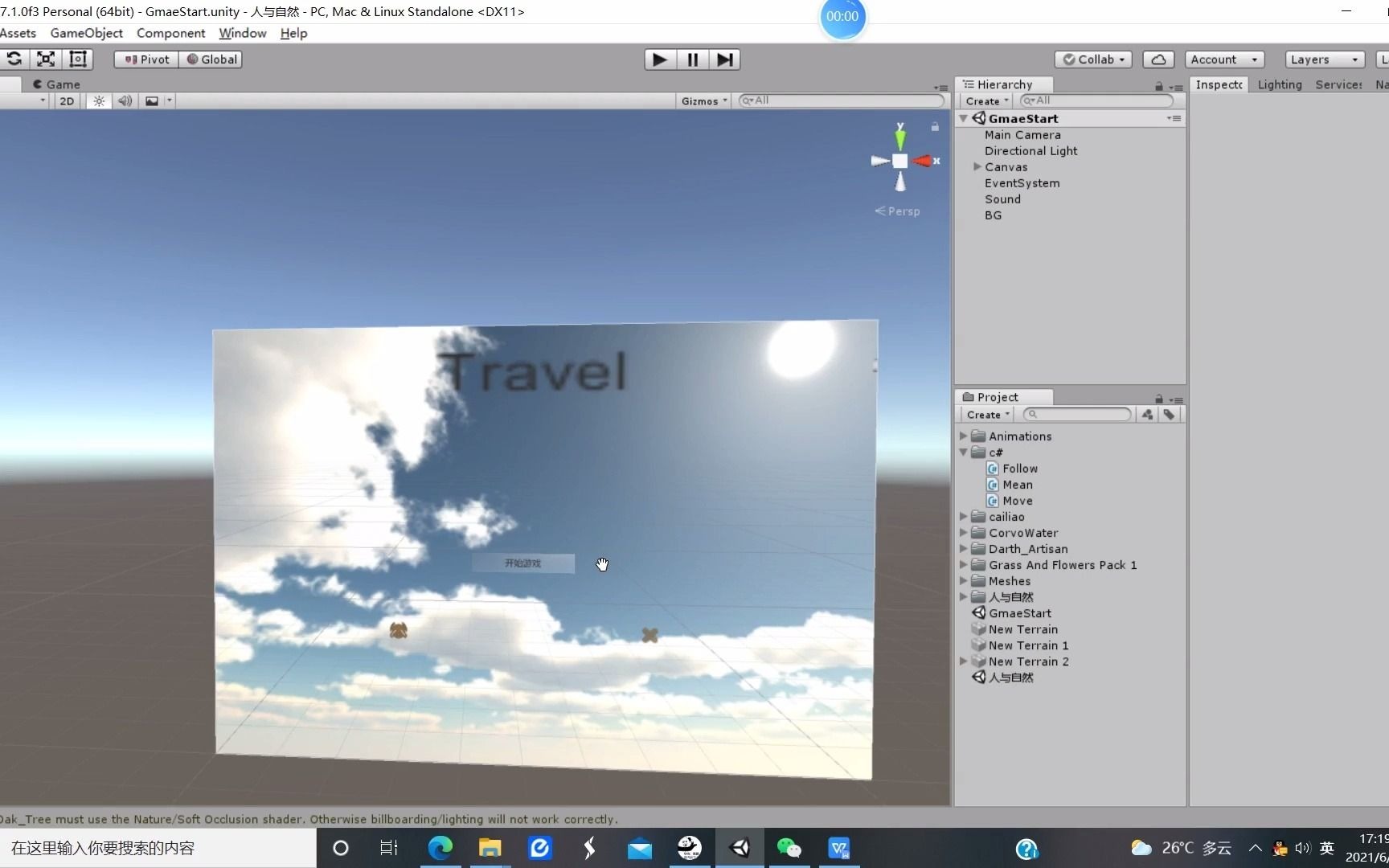Viewport: 1389px width, 868px height.
Task: Open Unity search filter by type in Project panel
Action: point(1147,415)
